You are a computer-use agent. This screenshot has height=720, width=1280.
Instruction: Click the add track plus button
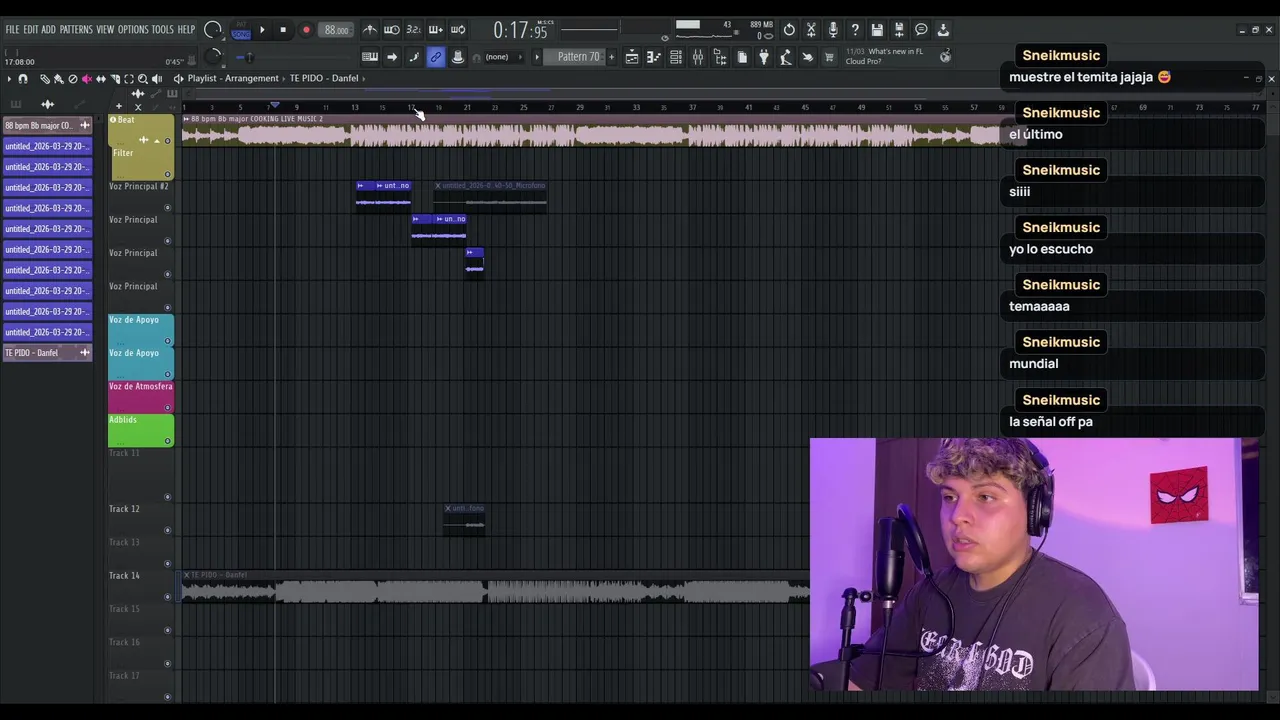[x=118, y=106]
